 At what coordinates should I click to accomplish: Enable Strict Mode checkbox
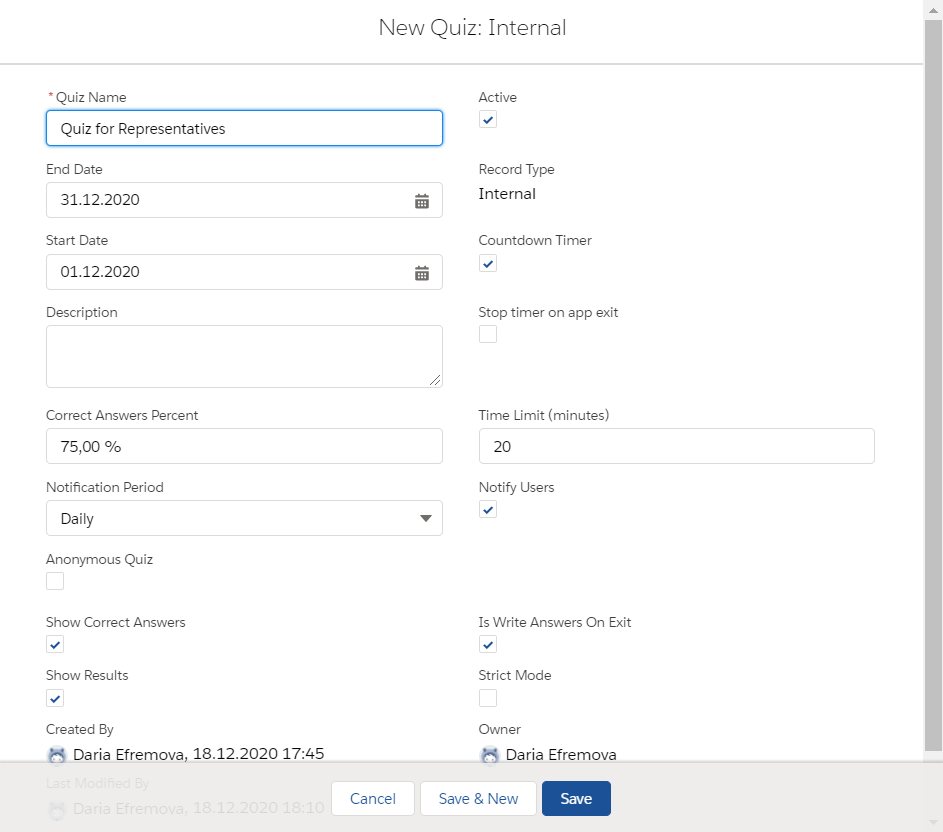487,697
